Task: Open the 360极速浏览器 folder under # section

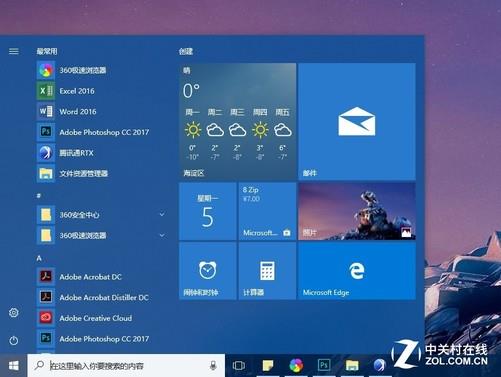Action: [102, 235]
